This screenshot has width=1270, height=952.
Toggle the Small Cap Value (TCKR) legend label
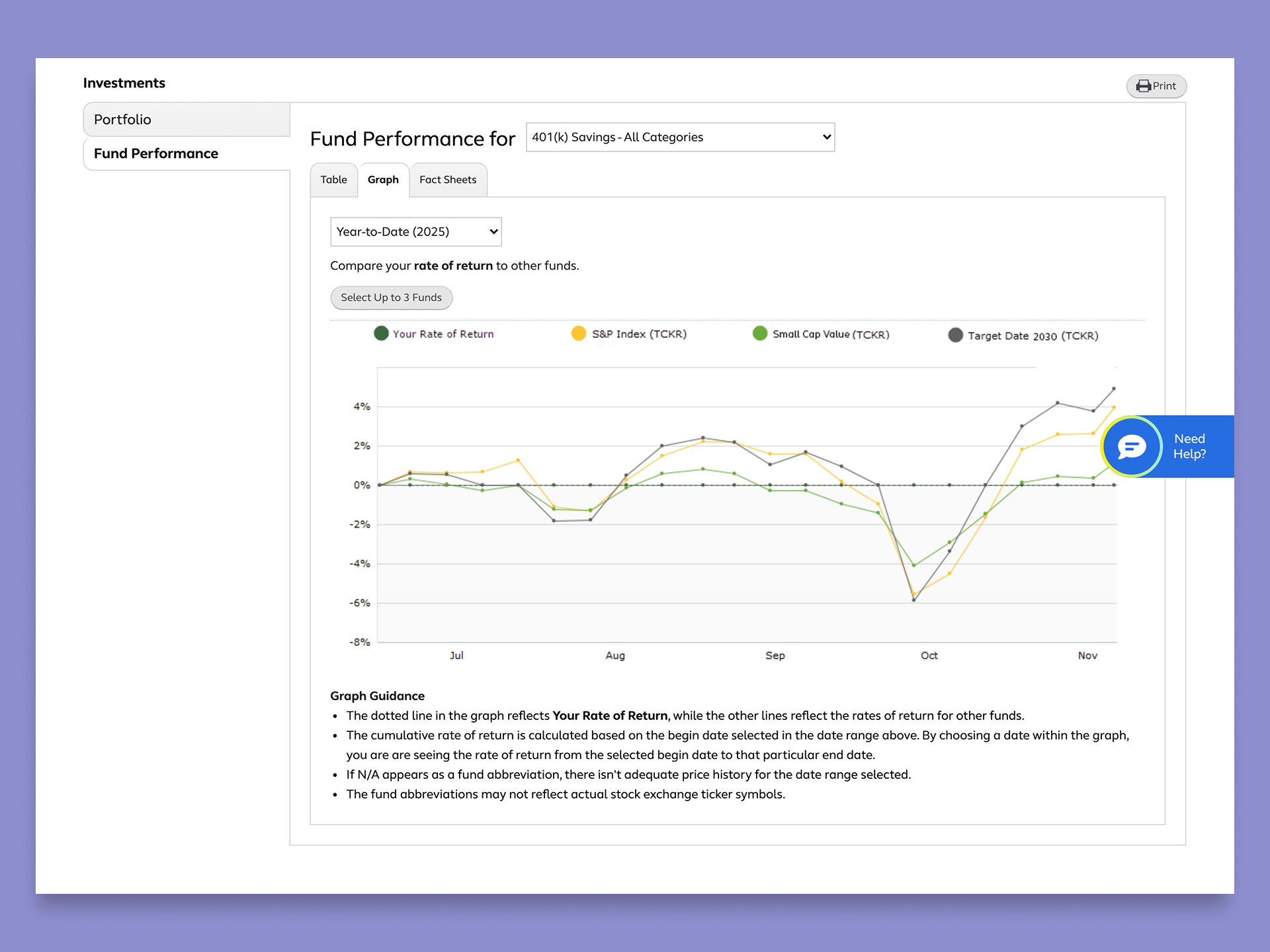831,335
